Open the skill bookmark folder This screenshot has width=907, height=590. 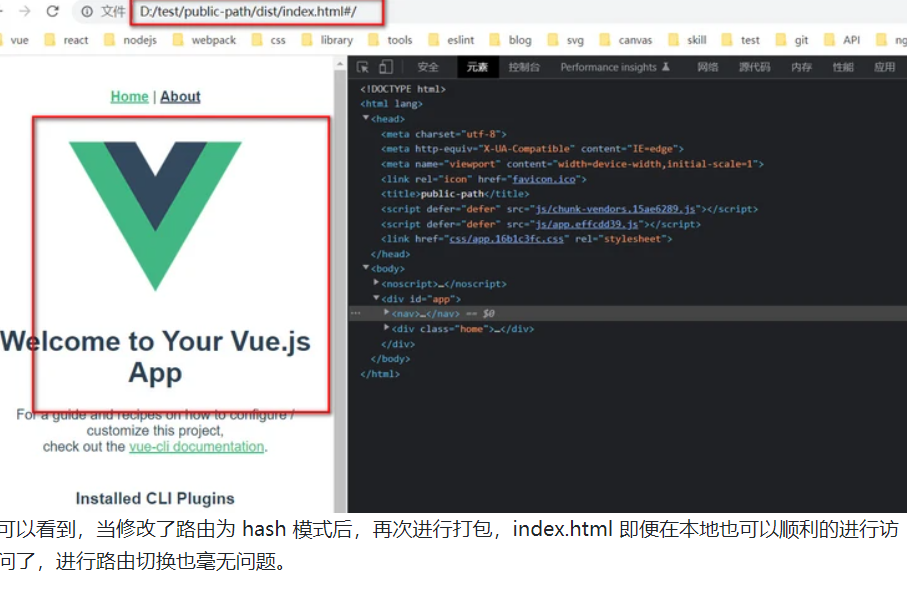[687, 40]
